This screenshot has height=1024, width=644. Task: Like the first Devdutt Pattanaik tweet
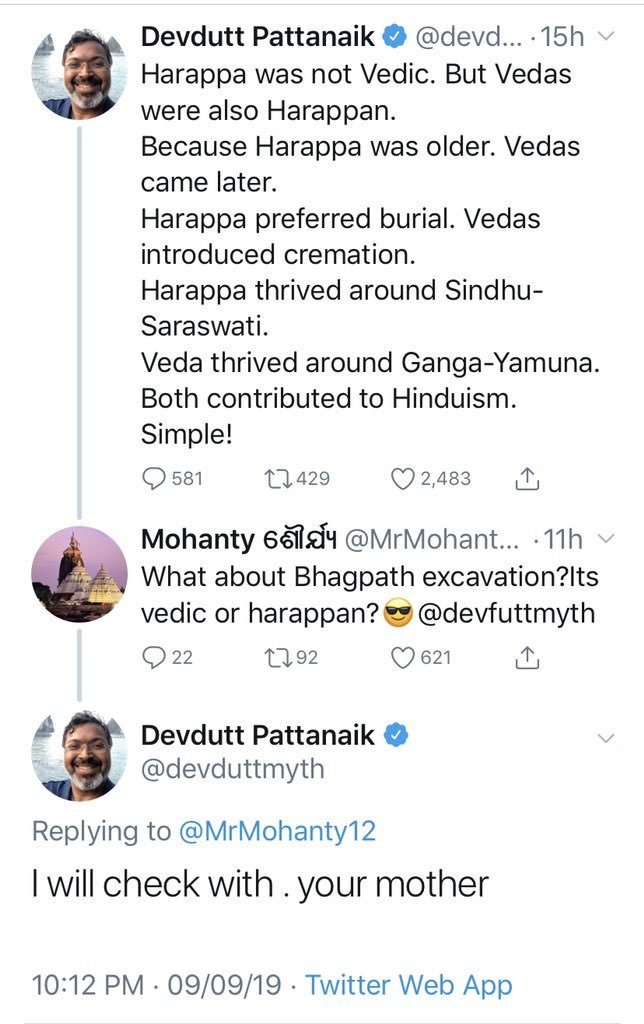(402, 479)
